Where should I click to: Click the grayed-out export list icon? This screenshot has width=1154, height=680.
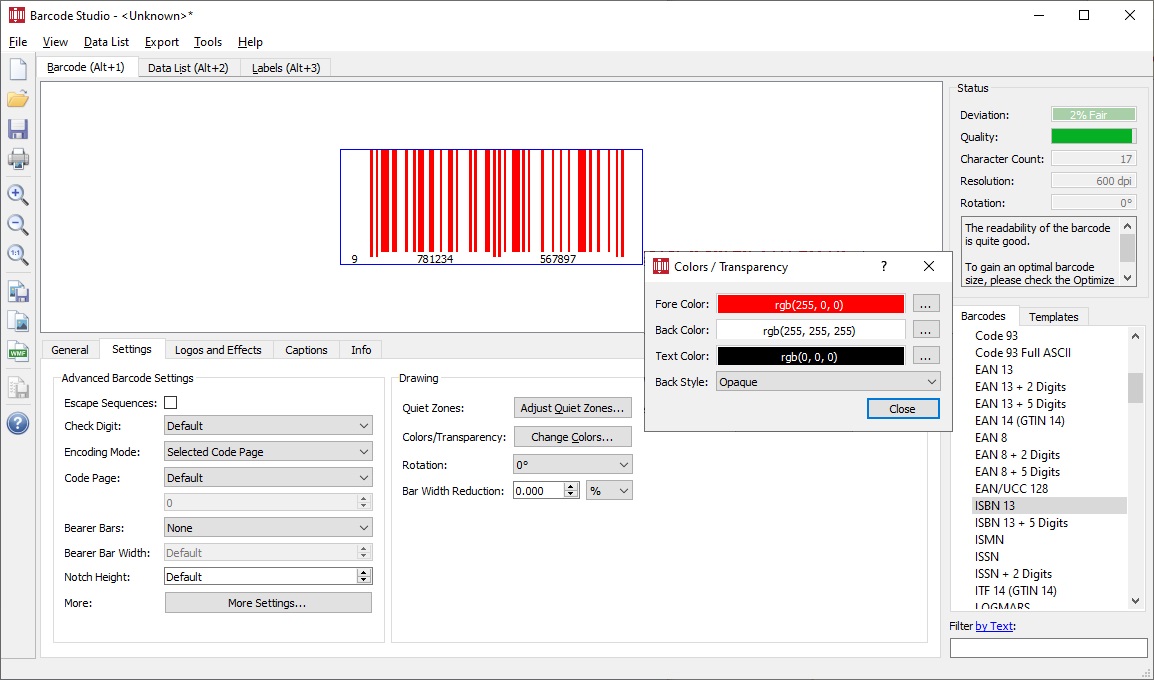(18, 387)
